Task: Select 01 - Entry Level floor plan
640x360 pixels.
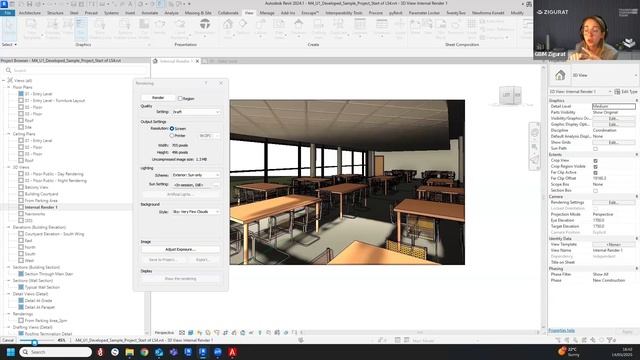Action: [38, 94]
